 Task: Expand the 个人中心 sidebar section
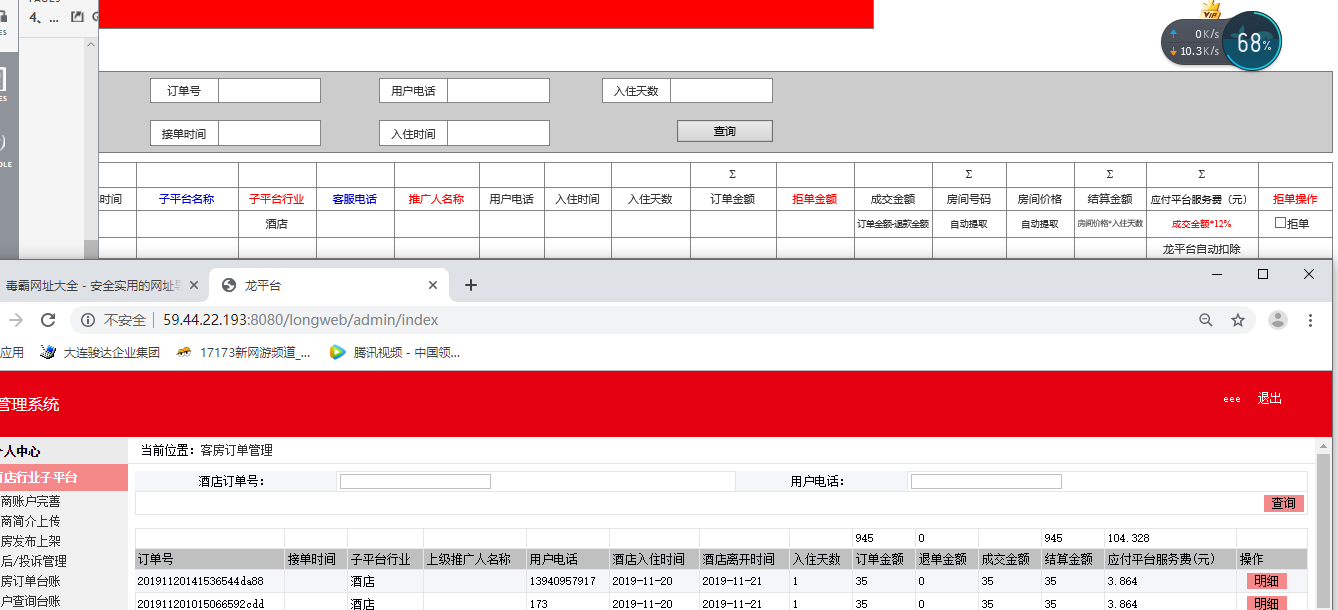click(64, 451)
